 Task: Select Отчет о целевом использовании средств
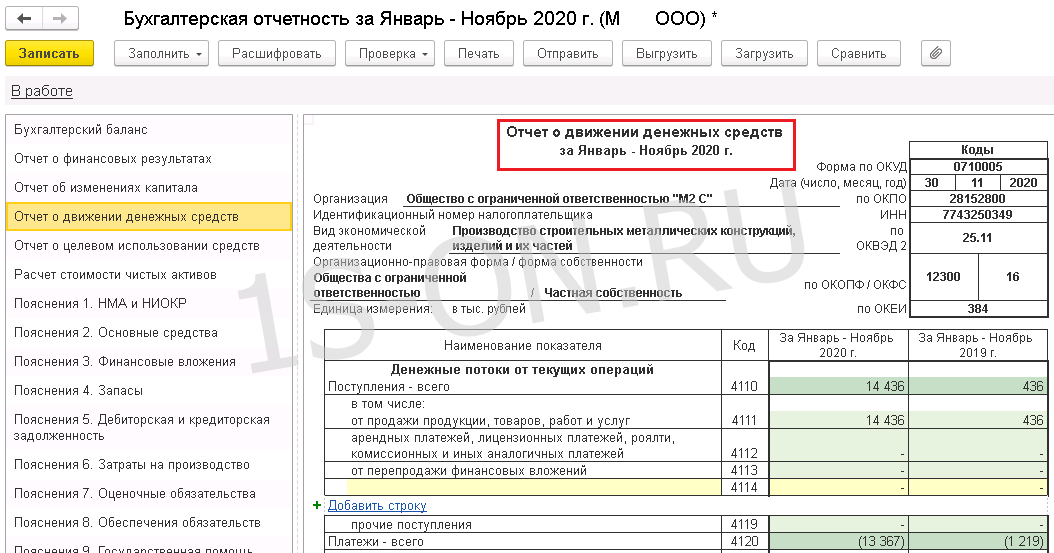click(149, 245)
